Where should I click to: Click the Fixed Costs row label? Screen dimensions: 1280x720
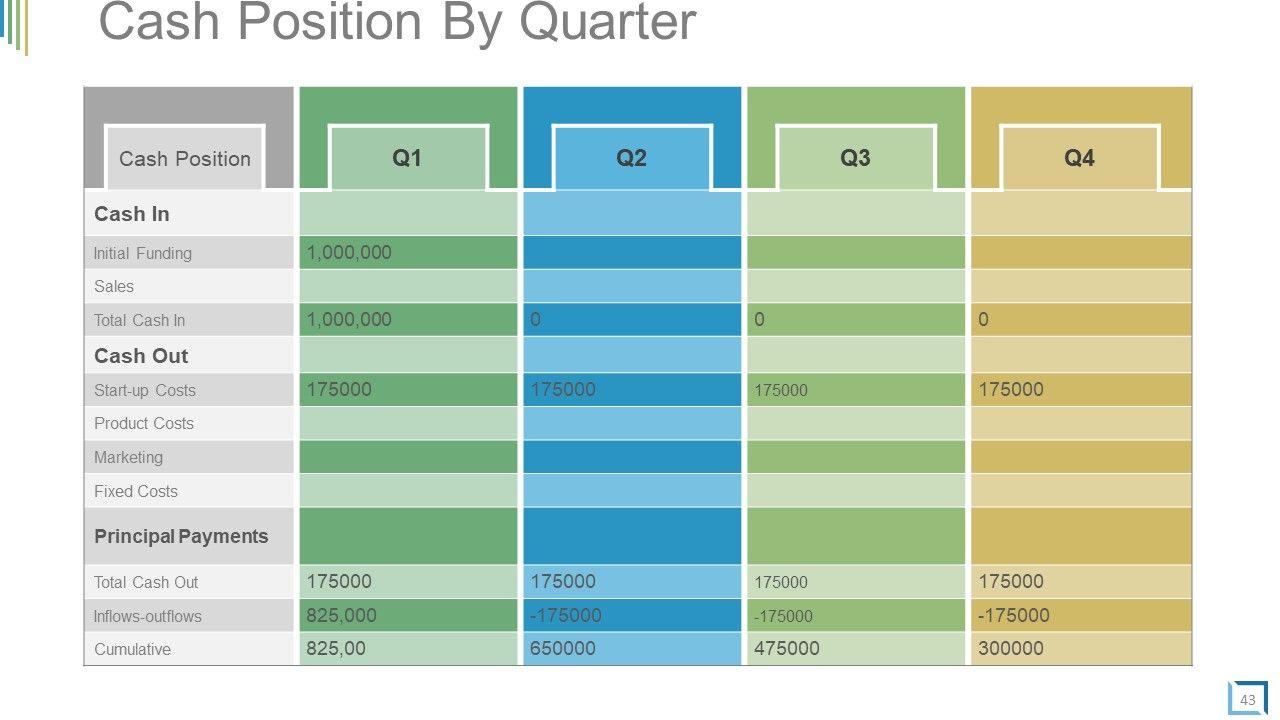click(x=136, y=491)
